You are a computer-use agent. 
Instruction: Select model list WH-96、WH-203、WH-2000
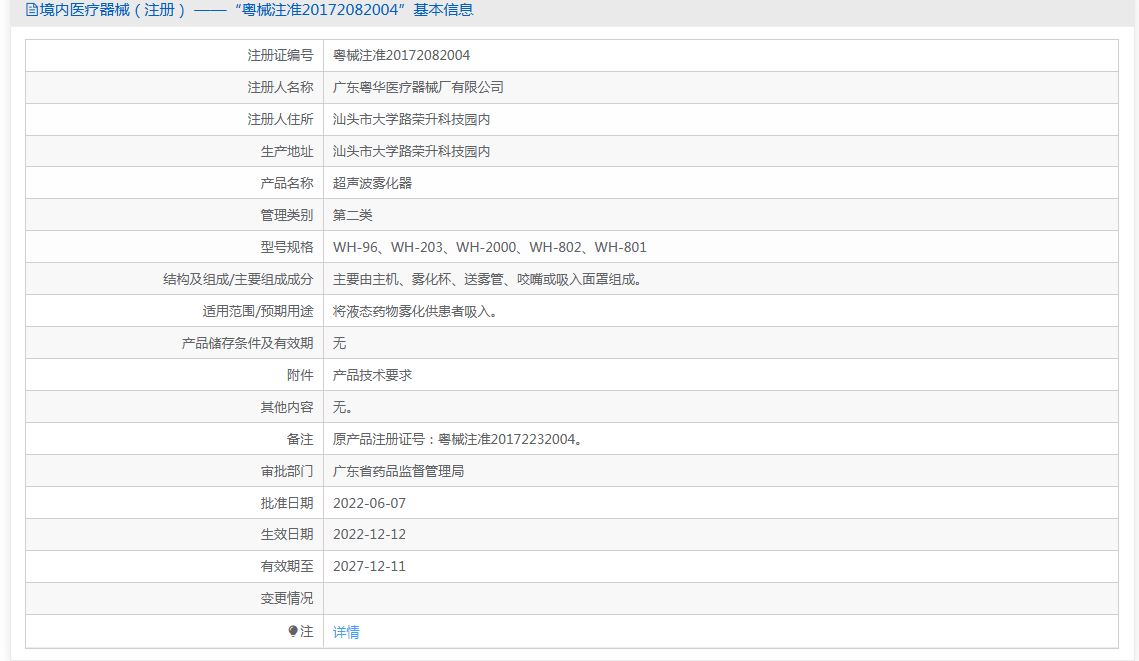click(x=490, y=247)
